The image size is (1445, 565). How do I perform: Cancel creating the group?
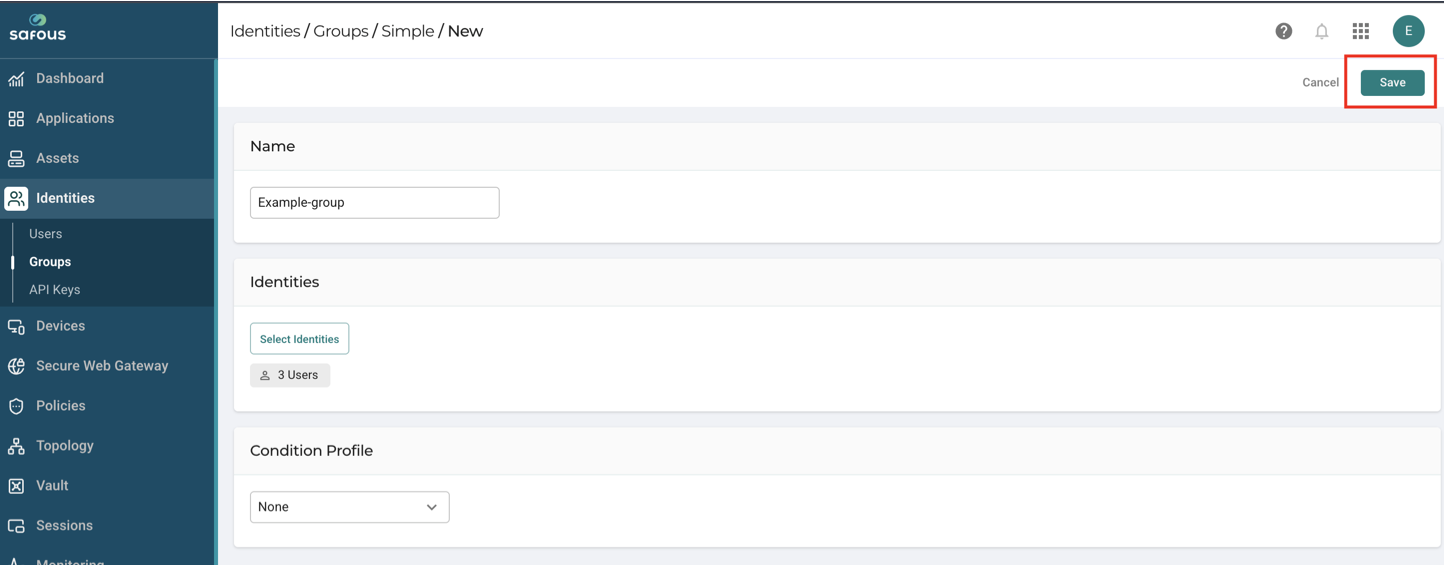click(1320, 83)
